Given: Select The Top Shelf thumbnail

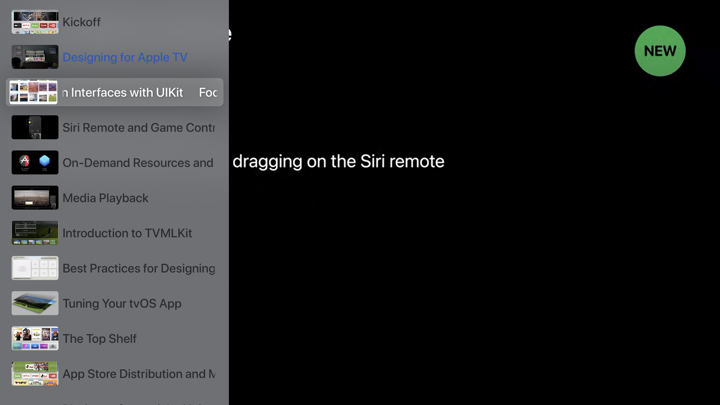Looking at the screenshot, I should tap(35, 338).
